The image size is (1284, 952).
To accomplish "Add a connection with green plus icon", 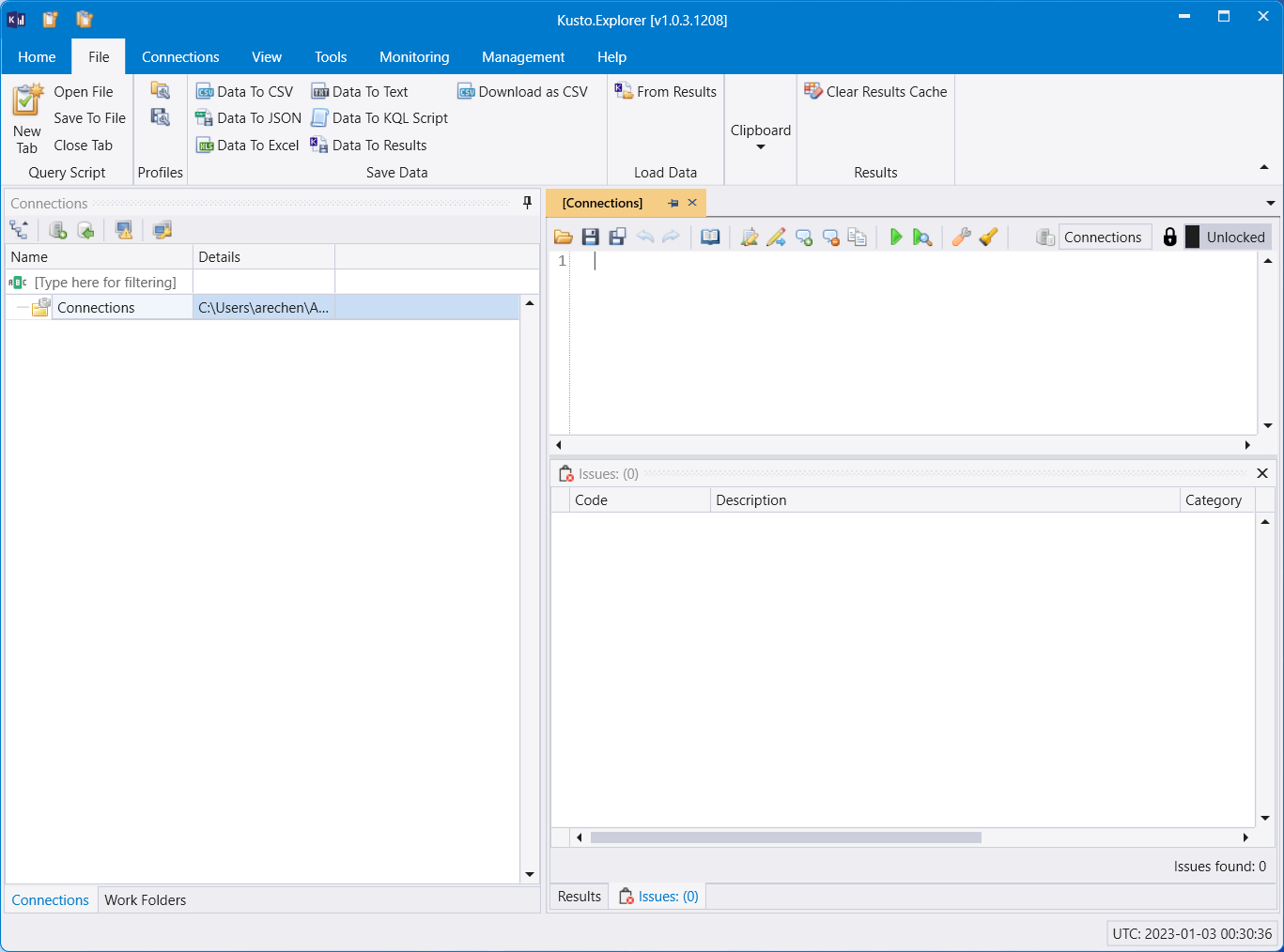I will click(x=57, y=230).
